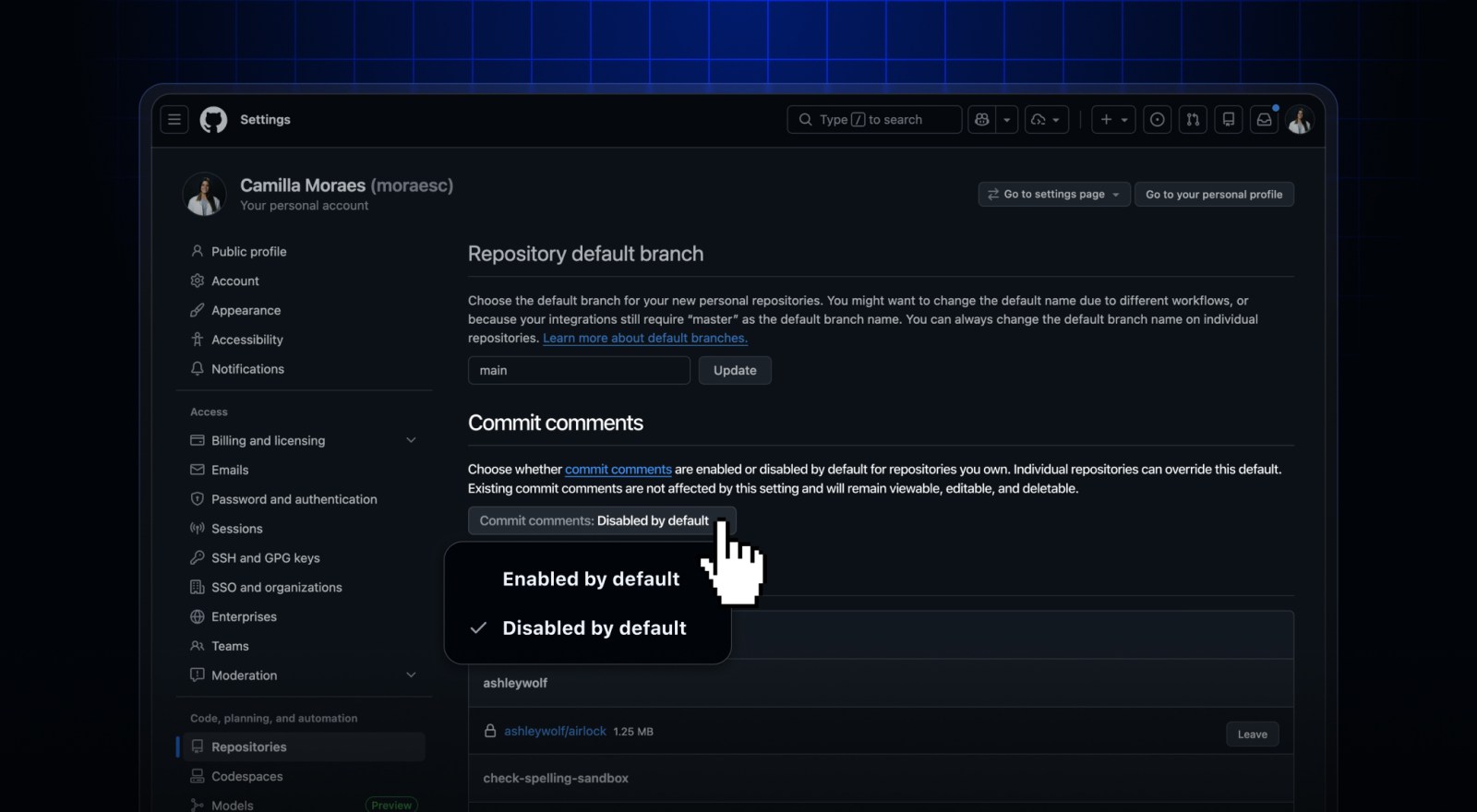The image size is (1477, 812).
Task: Select Enabled by default option
Action: point(591,579)
